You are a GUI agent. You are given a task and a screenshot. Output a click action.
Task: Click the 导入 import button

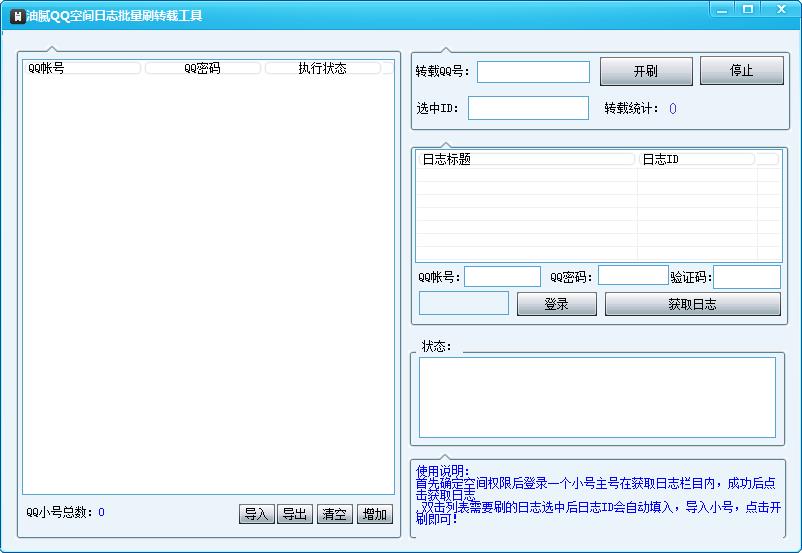tap(256, 514)
